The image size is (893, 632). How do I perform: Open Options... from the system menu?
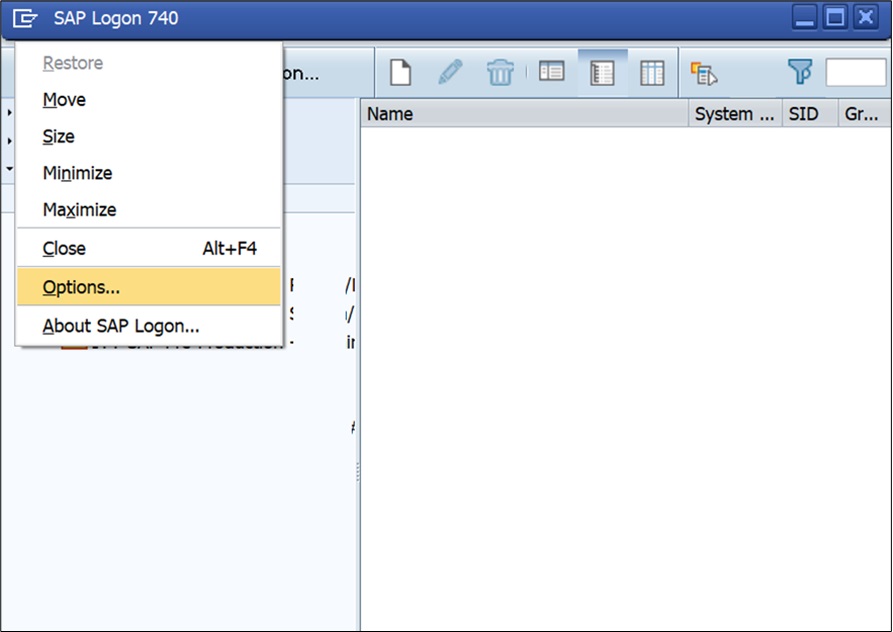[x=148, y=287]
